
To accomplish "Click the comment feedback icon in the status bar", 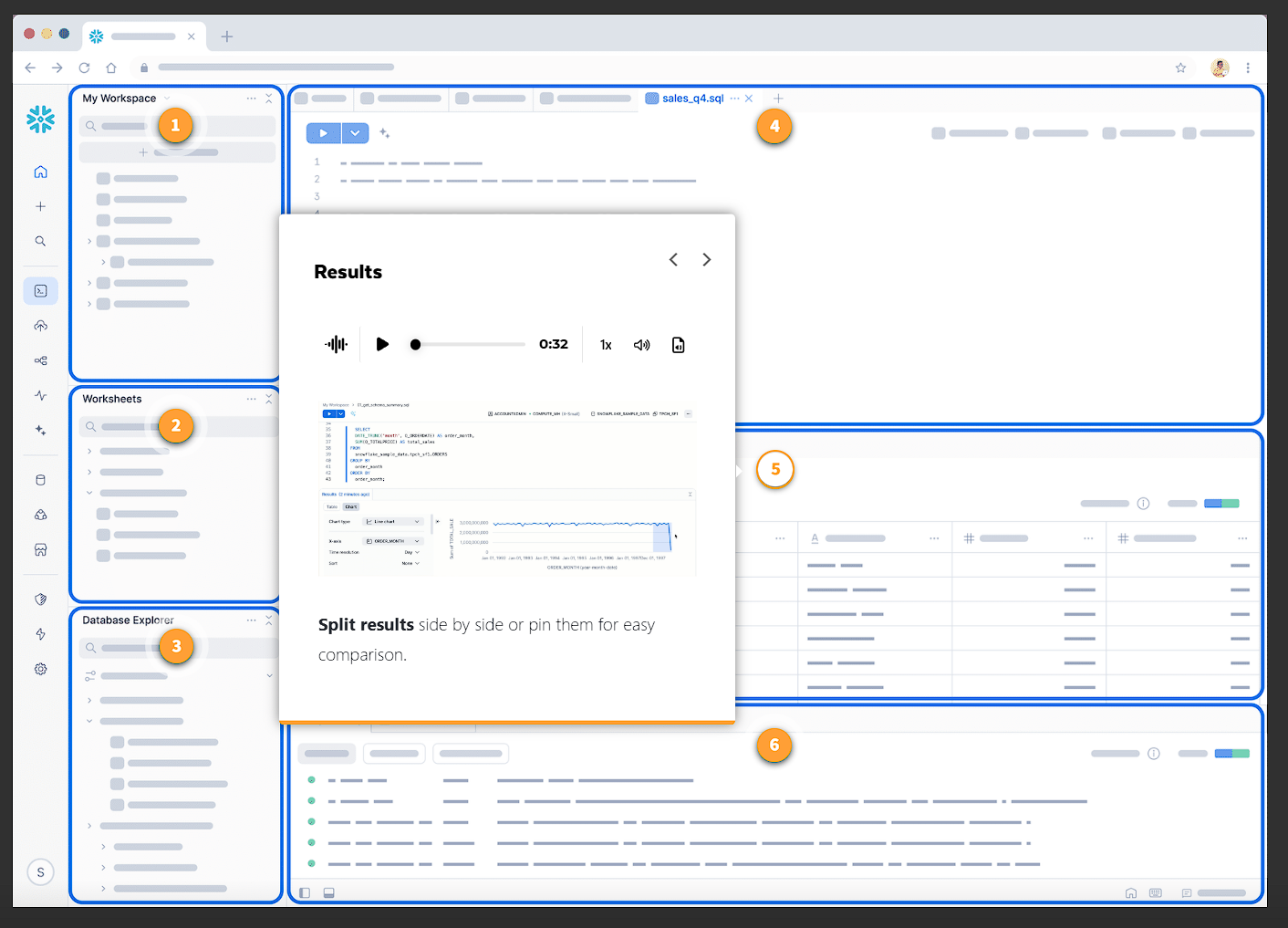I will click(1187, 893).
